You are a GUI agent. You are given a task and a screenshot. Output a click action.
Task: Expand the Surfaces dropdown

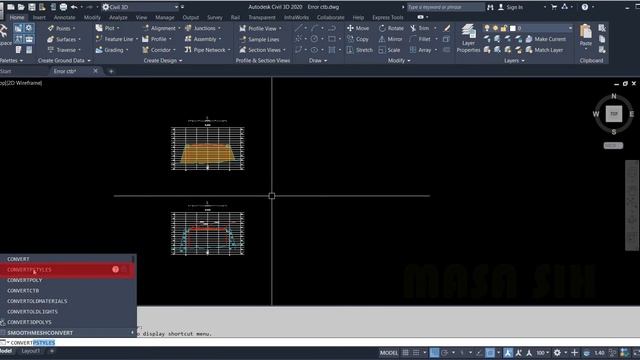point(79,40)
